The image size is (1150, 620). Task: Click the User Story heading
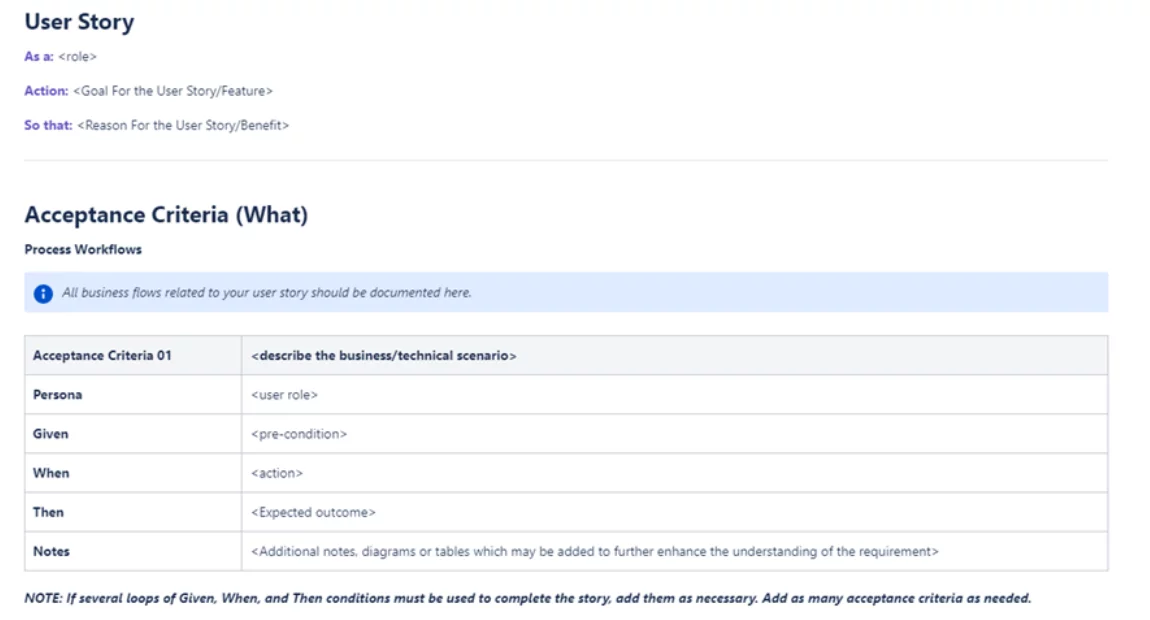pos(79,22)
